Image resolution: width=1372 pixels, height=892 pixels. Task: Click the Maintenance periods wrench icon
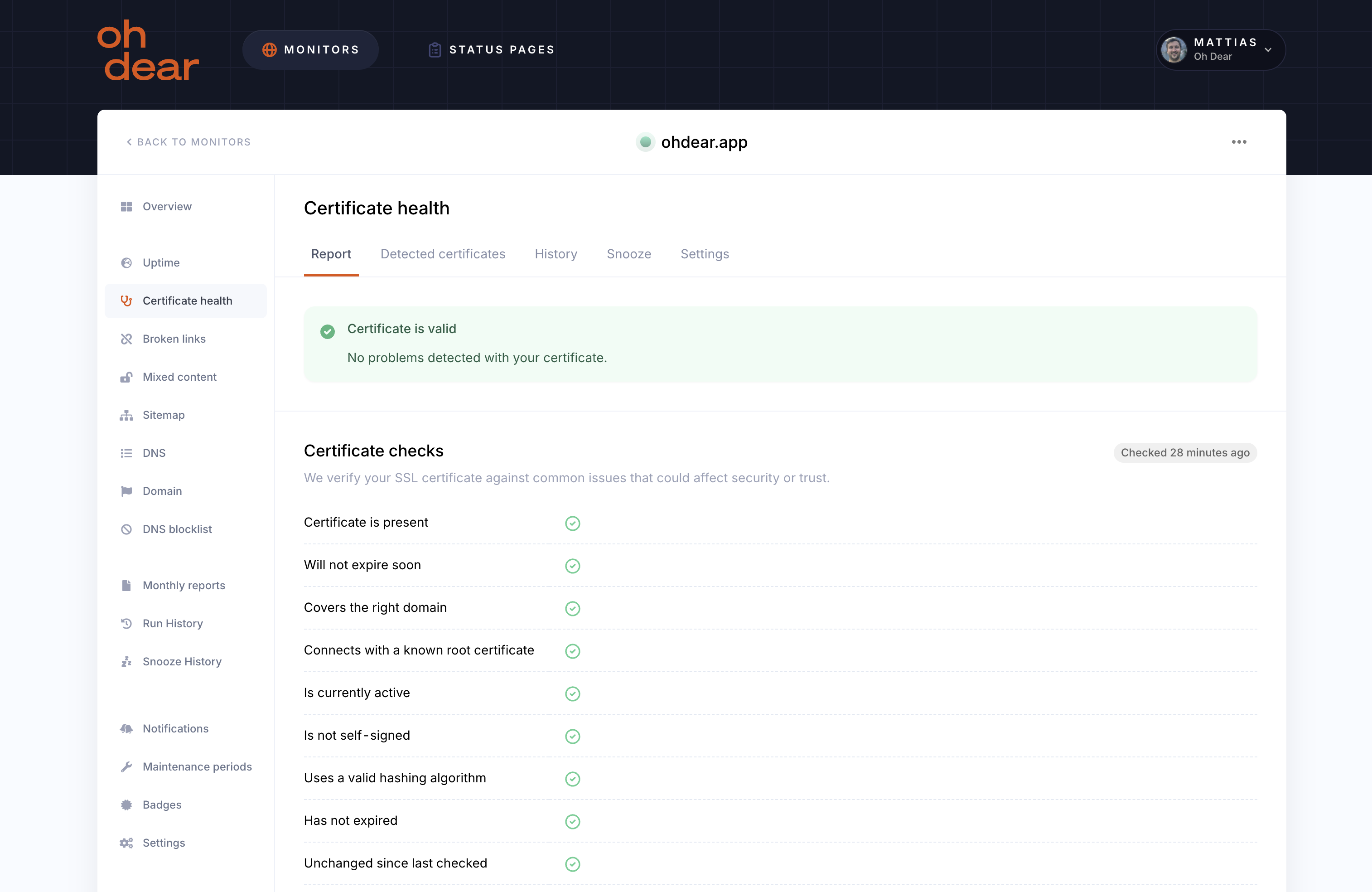click(126, 767)
